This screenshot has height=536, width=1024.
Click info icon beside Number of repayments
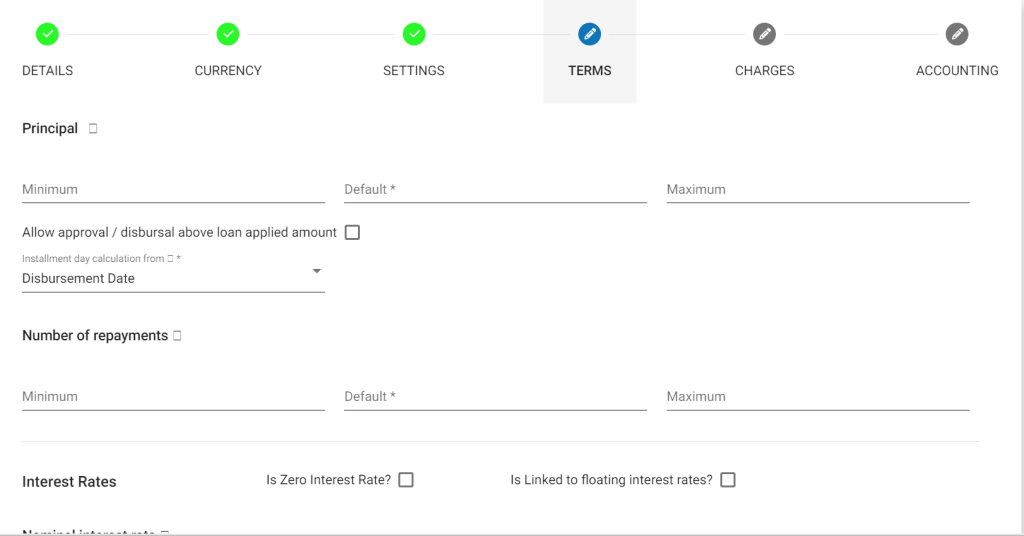tap(177, 336)
